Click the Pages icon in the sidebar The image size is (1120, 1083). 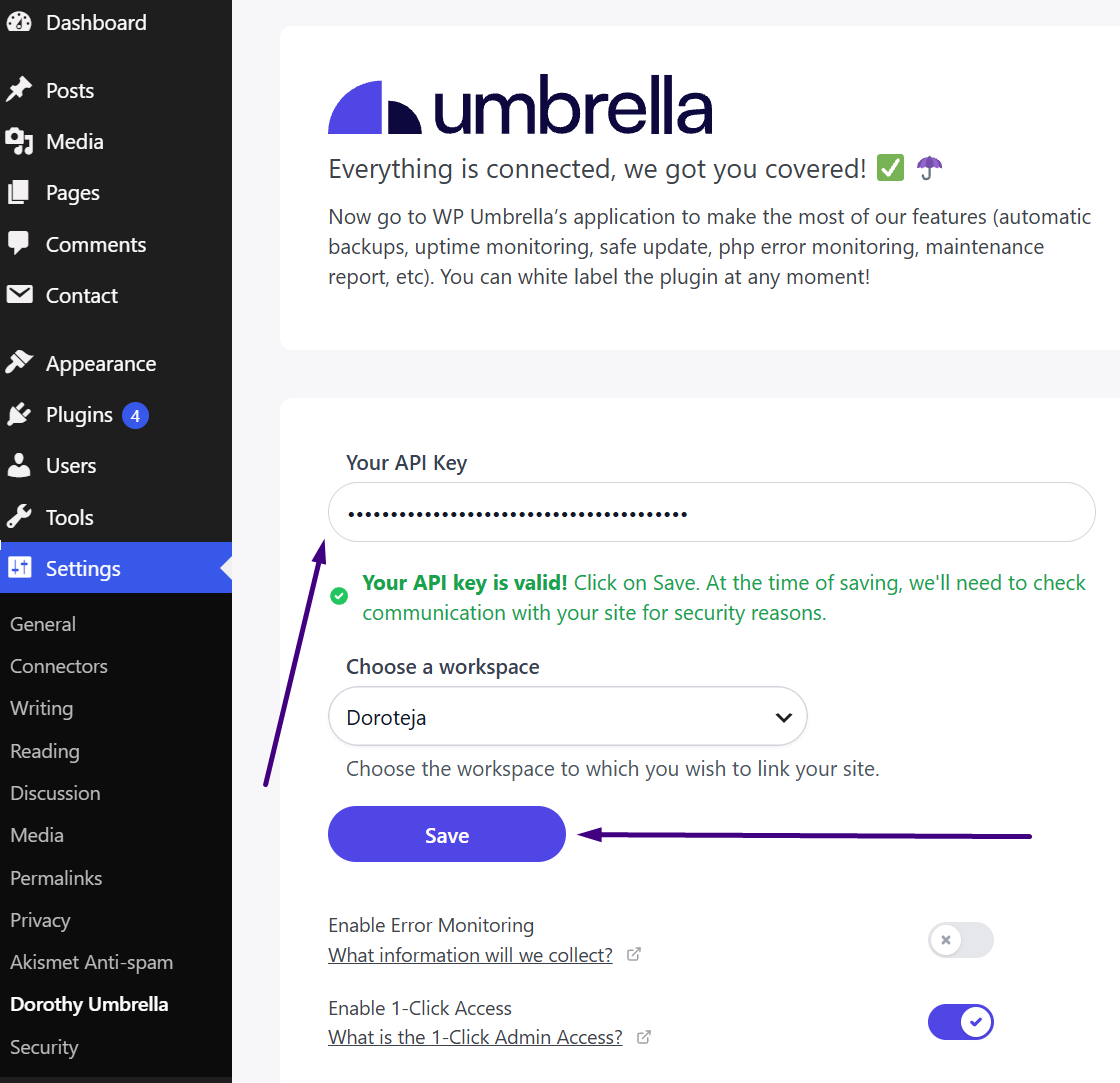click(19, 192)
